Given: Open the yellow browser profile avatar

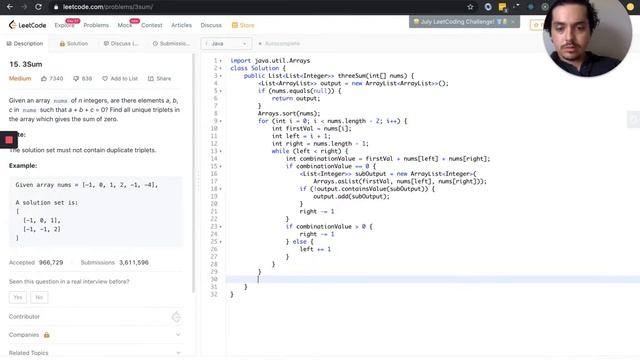Looking at the screenshot, I should click(630, 7).
